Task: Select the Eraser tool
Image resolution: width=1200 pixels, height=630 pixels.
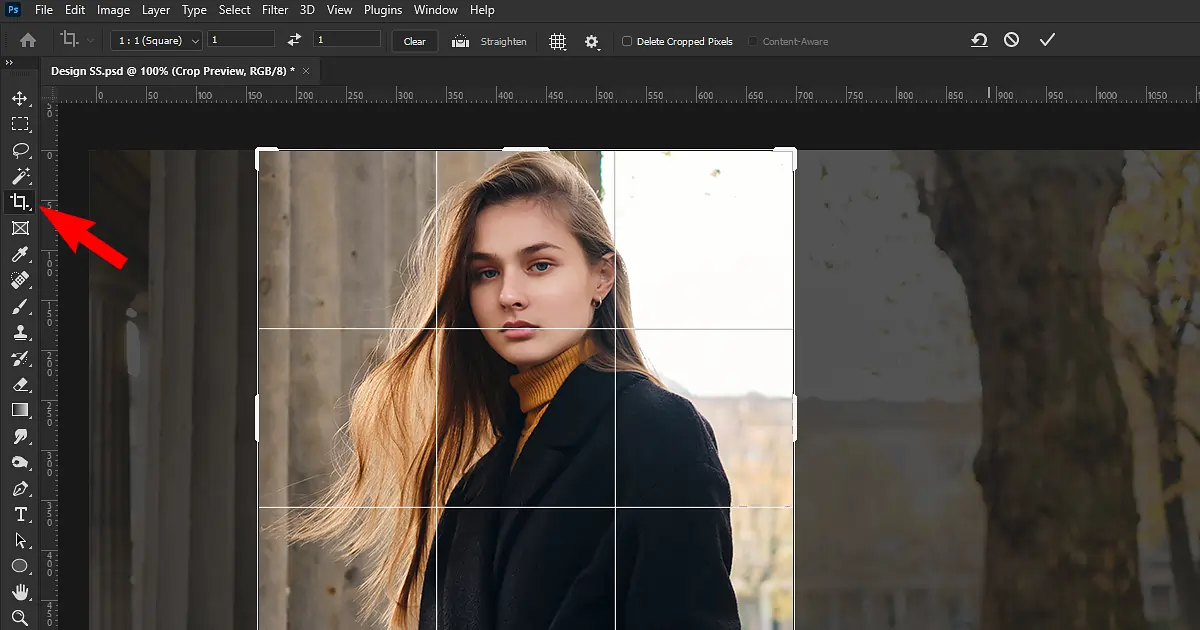Action: click(x=19, y=385)
